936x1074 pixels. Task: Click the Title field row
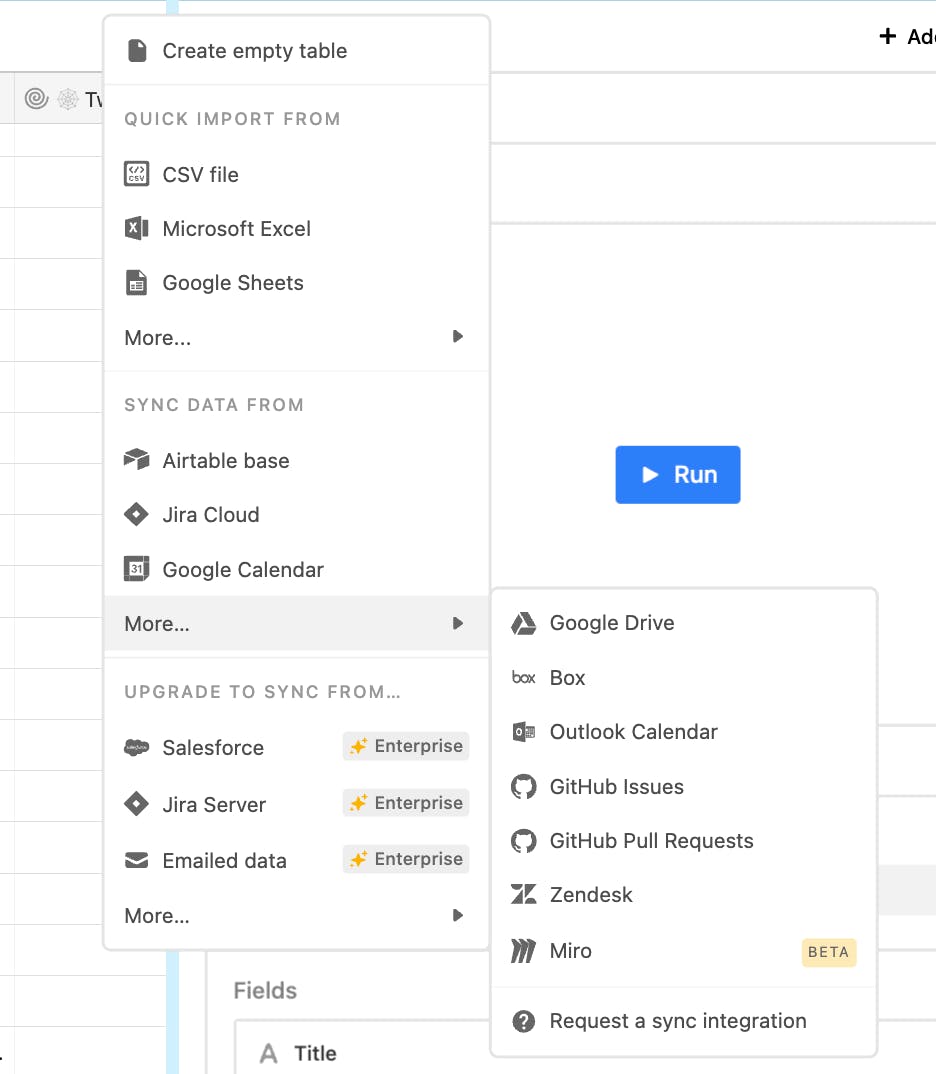tap(363, 1048)
